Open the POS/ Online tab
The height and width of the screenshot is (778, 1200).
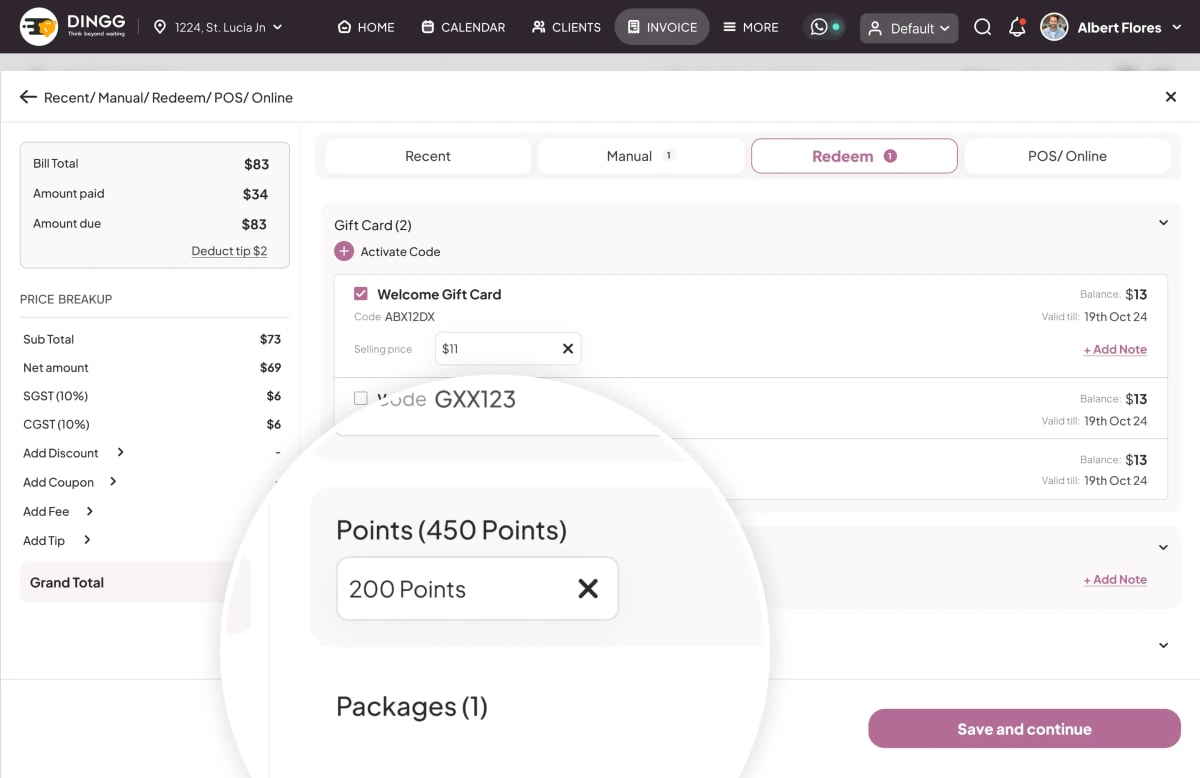pos(1067,156)
